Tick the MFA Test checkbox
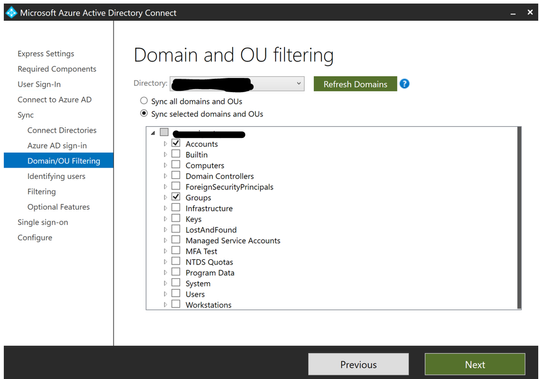Viewport: 539px width, 379px height. [x=176, y=250]
